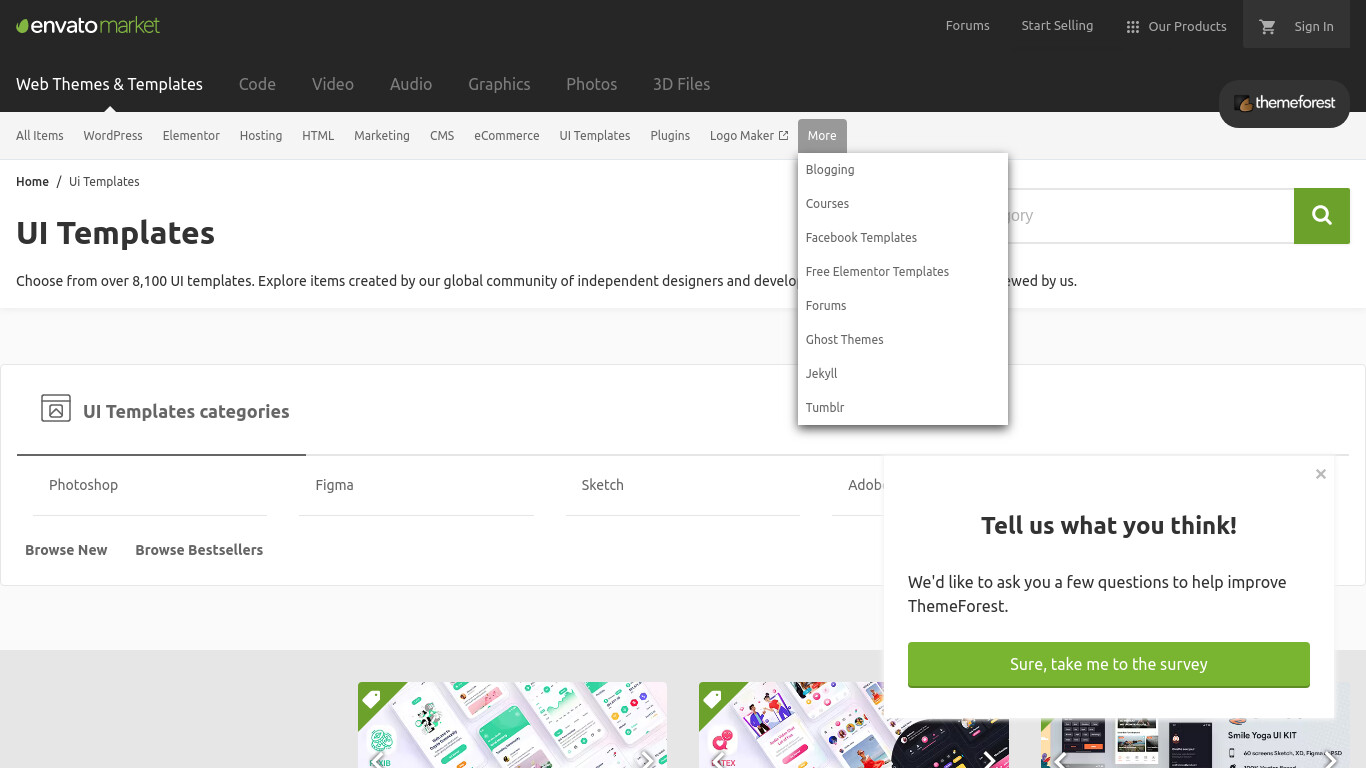Click the Envato Market logo

88,25
